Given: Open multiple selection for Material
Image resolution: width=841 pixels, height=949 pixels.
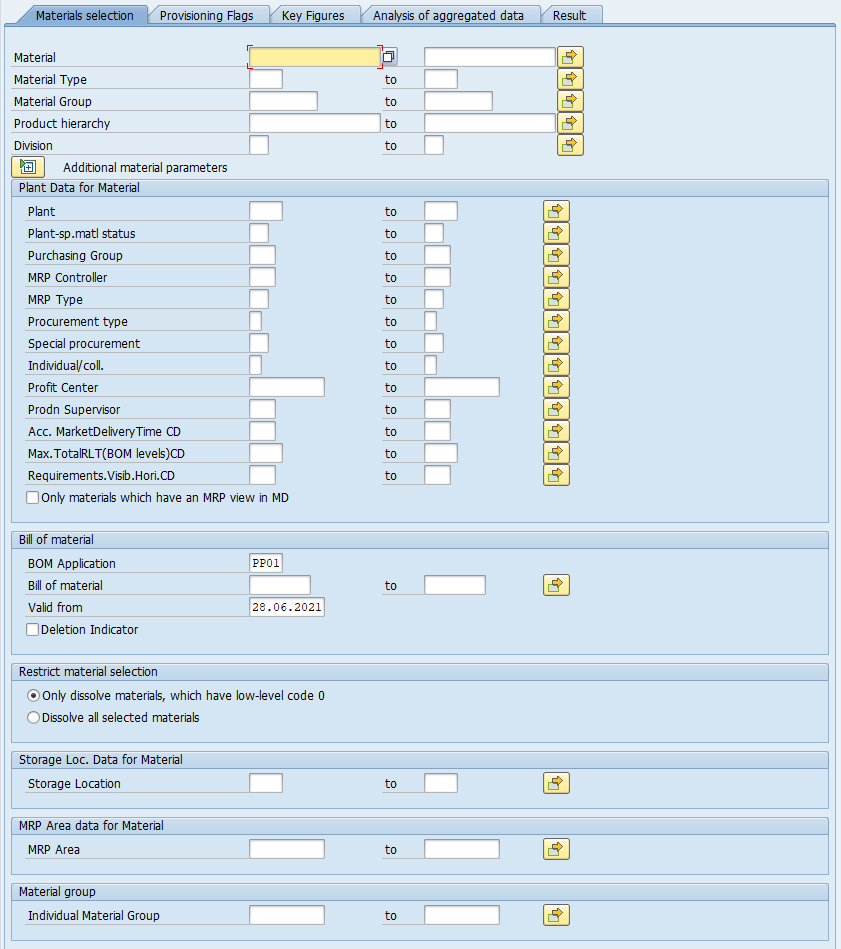Looking at the screenshot, I should click(570, 57).
